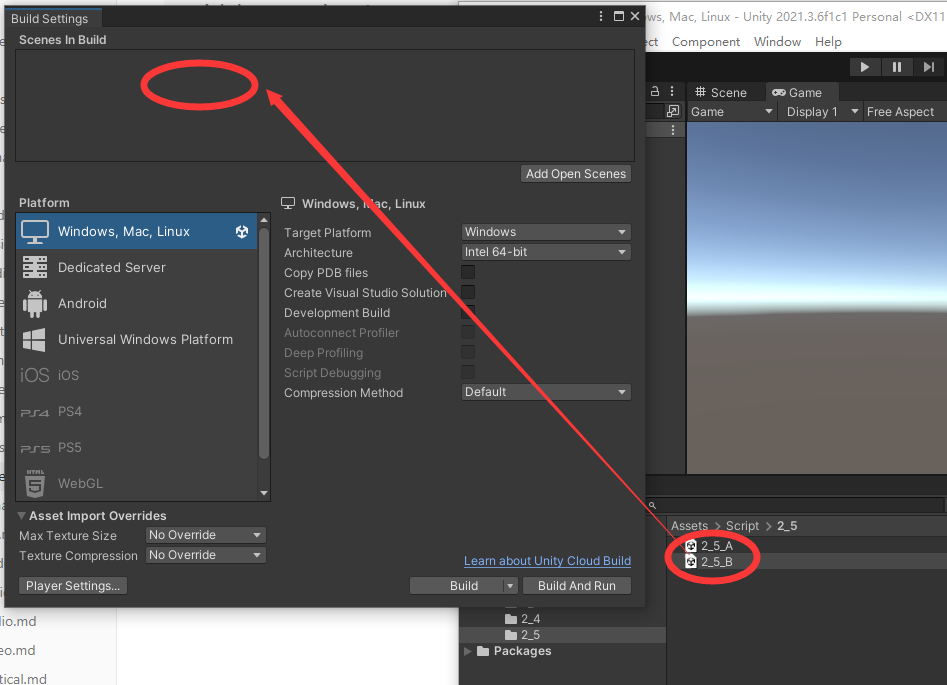
Task: Select PS4 platform icon
Action: click(x=35, y=413)
